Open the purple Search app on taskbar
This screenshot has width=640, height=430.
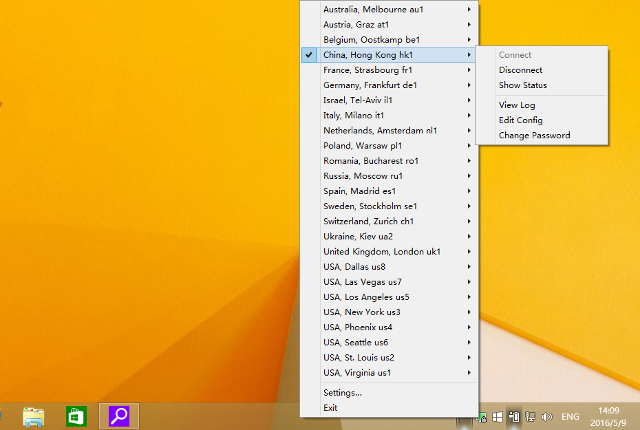coord(119,416)
